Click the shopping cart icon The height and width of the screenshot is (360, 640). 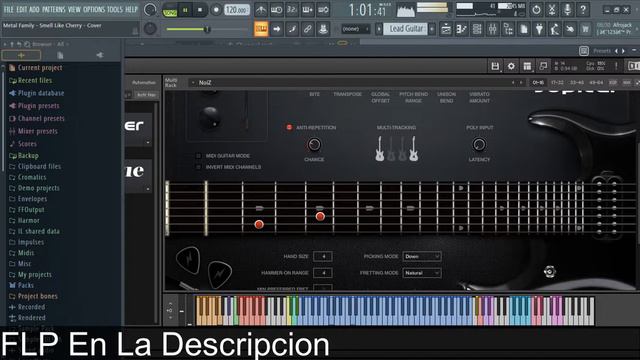point(585,29)
